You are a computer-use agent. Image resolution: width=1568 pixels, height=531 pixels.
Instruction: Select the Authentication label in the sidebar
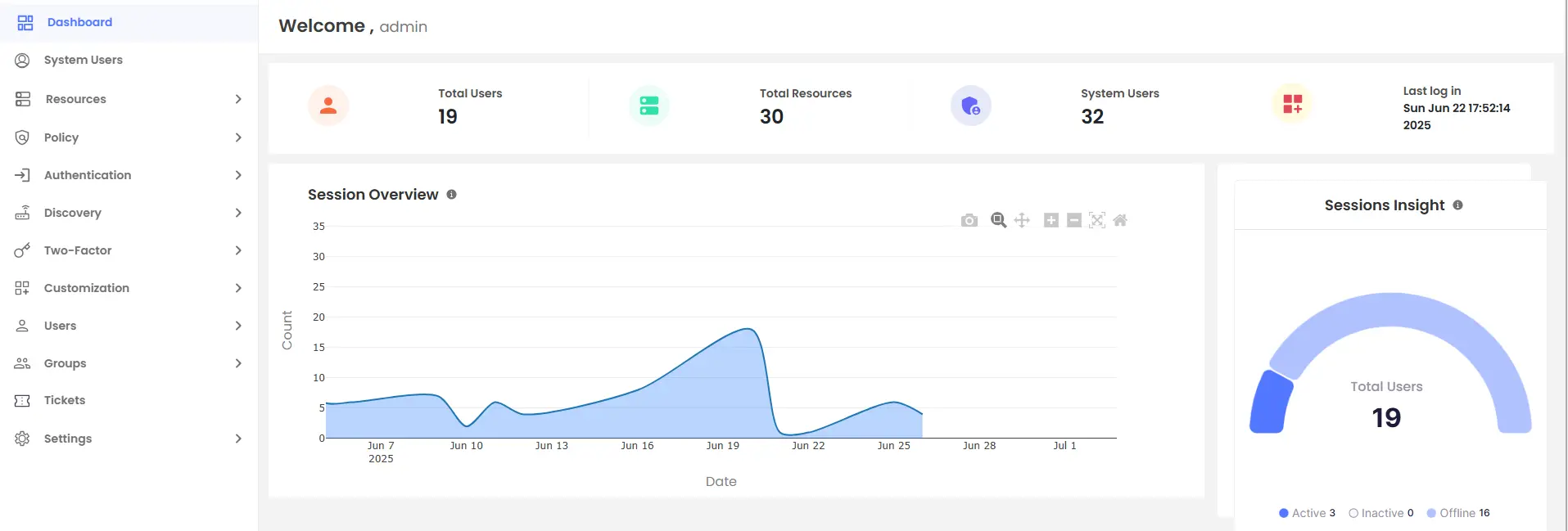(88, 175)
